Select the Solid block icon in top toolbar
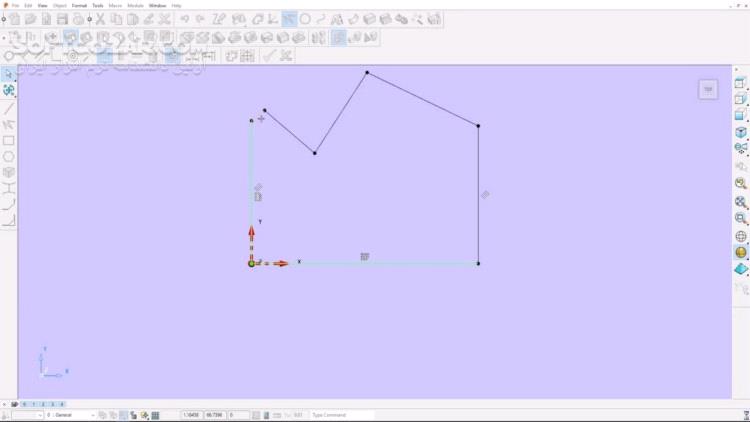 point(369,19)
